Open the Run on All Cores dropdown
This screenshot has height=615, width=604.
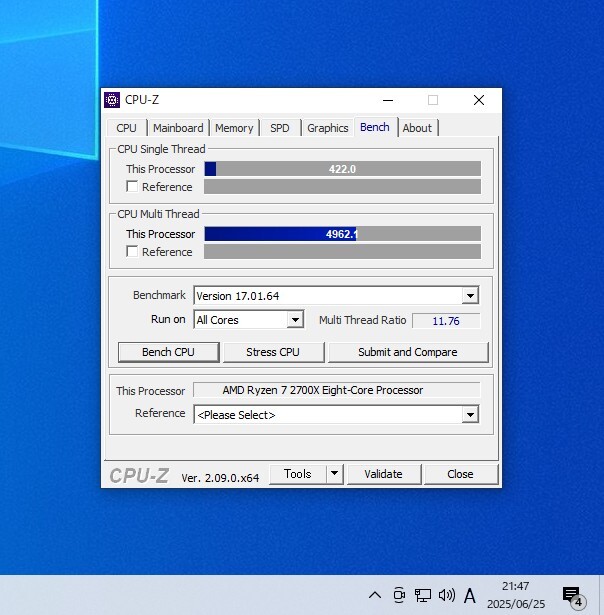(x=295, y=320)
